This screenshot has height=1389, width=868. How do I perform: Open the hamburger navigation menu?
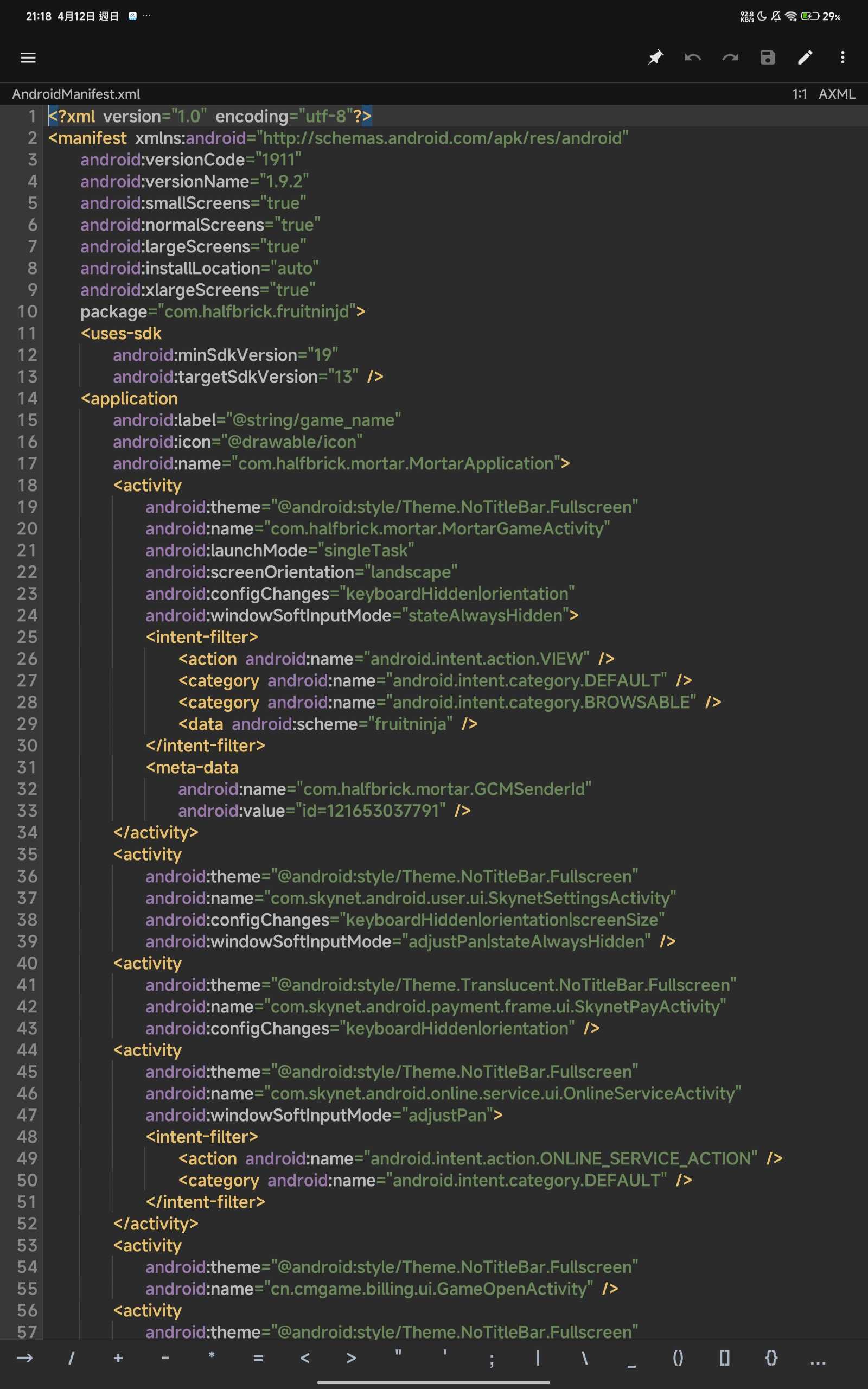click(x=28, y=58)
